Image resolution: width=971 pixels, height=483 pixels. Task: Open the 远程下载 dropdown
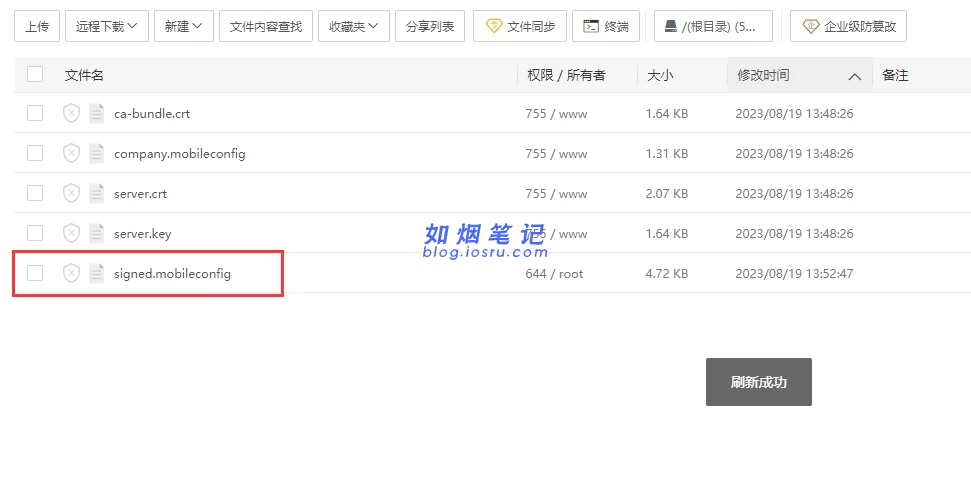[x=107, y=26]
